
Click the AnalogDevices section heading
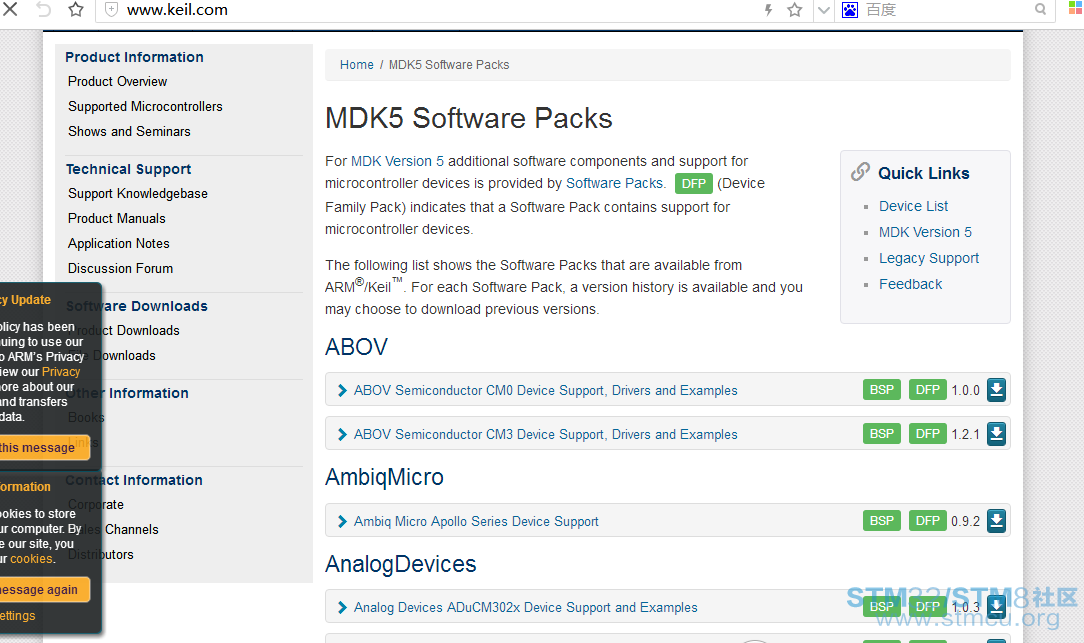(400, 564)
